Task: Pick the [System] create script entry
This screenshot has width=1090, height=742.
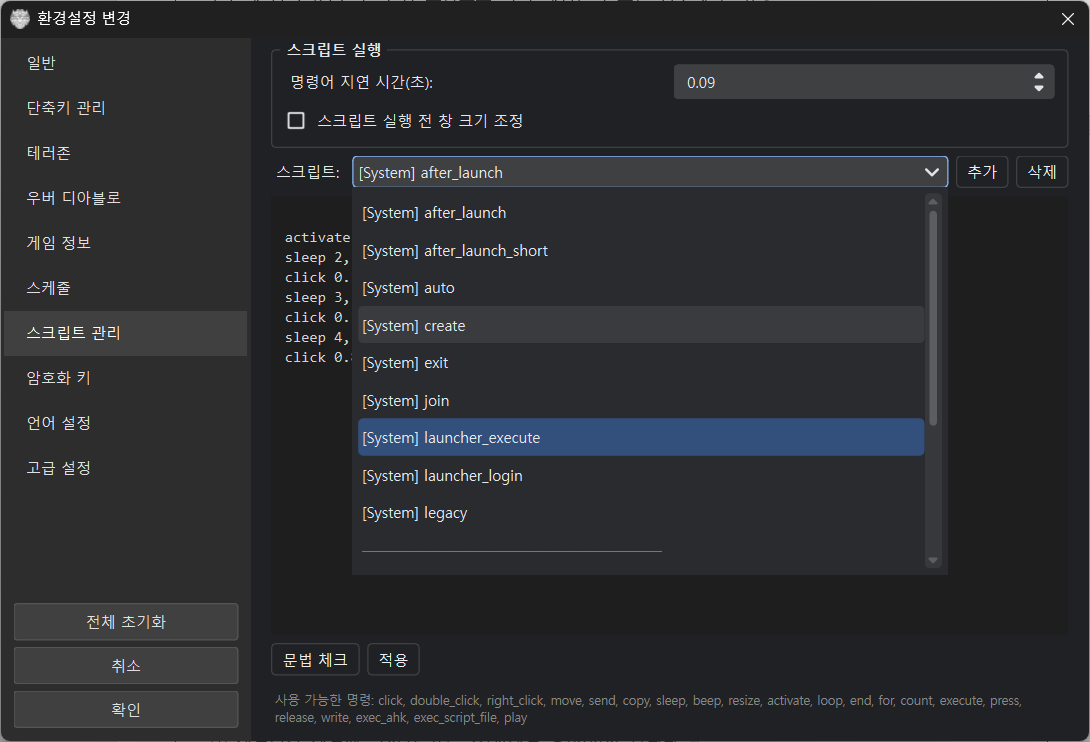Action: [640, 326]
